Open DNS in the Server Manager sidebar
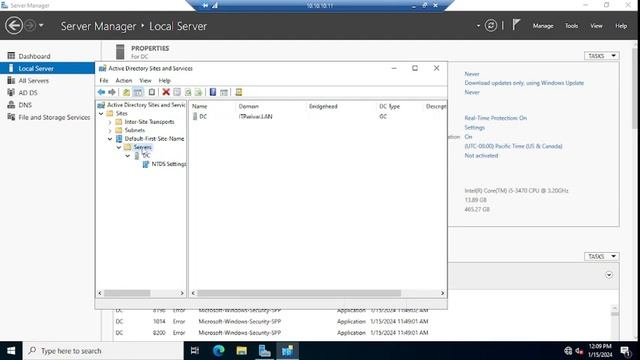The width and height of the screenshot is (640, 360). [x=25, y=105]
